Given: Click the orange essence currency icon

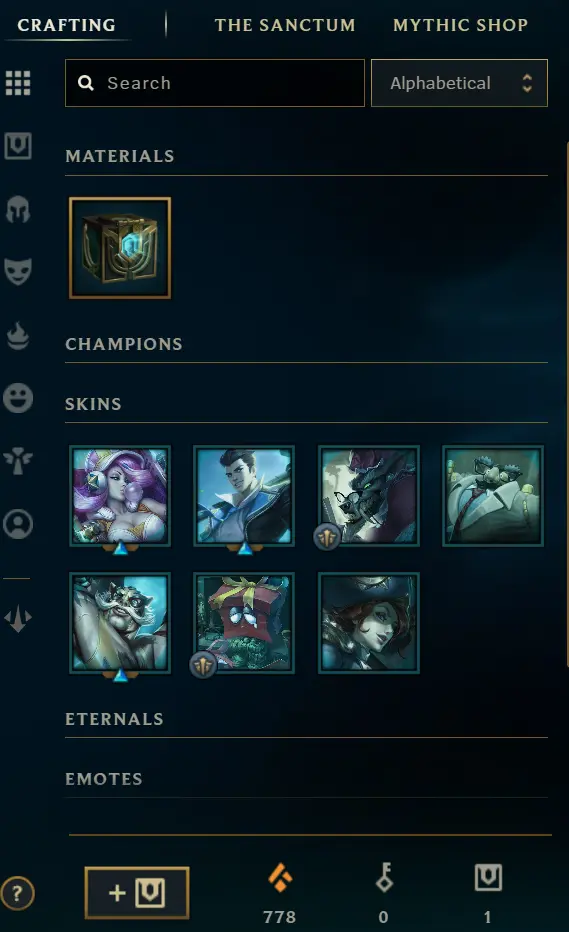Looking at the screenshot, I should click(x=279, y=879).
